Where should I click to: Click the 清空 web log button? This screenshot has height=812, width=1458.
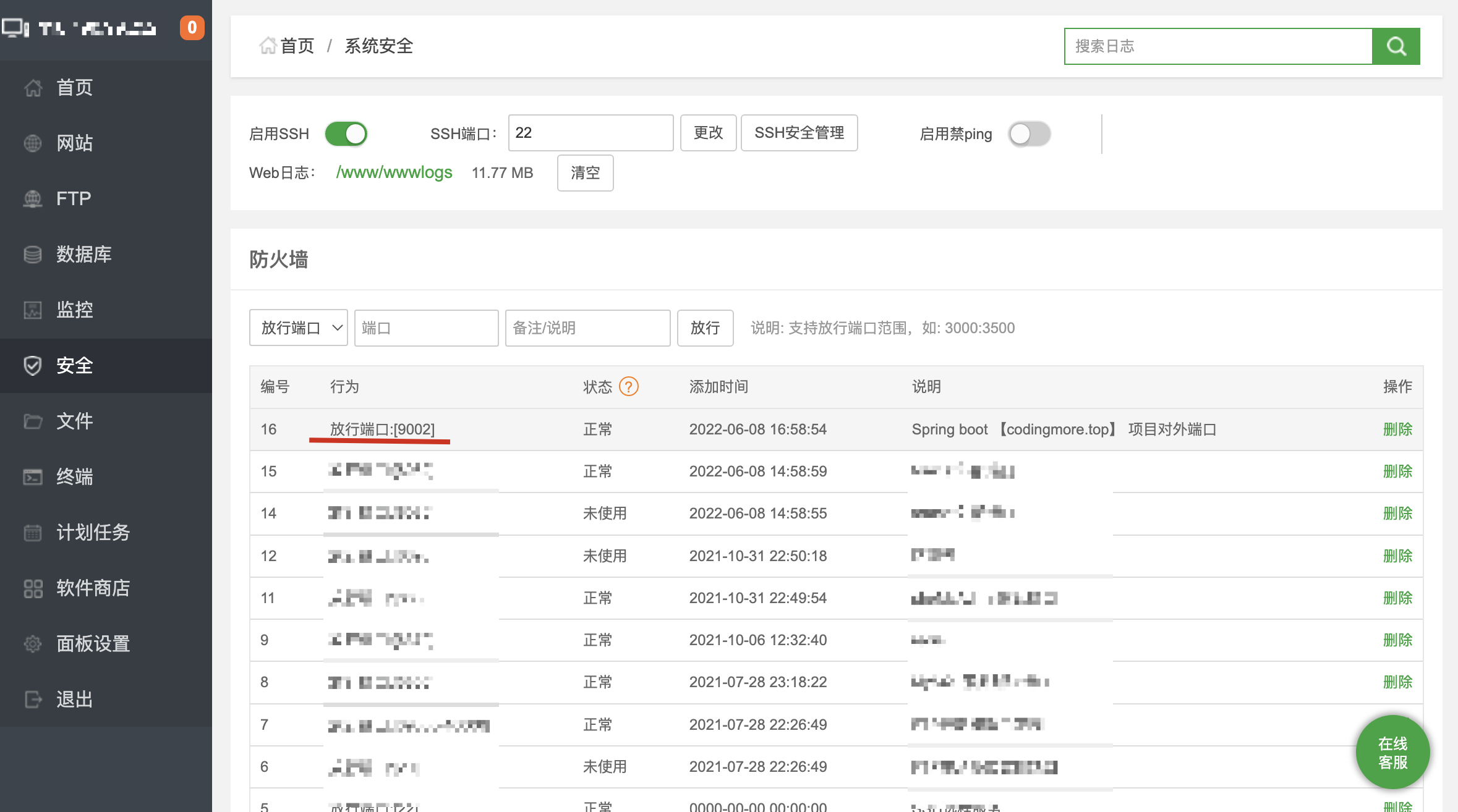[585, 173]
